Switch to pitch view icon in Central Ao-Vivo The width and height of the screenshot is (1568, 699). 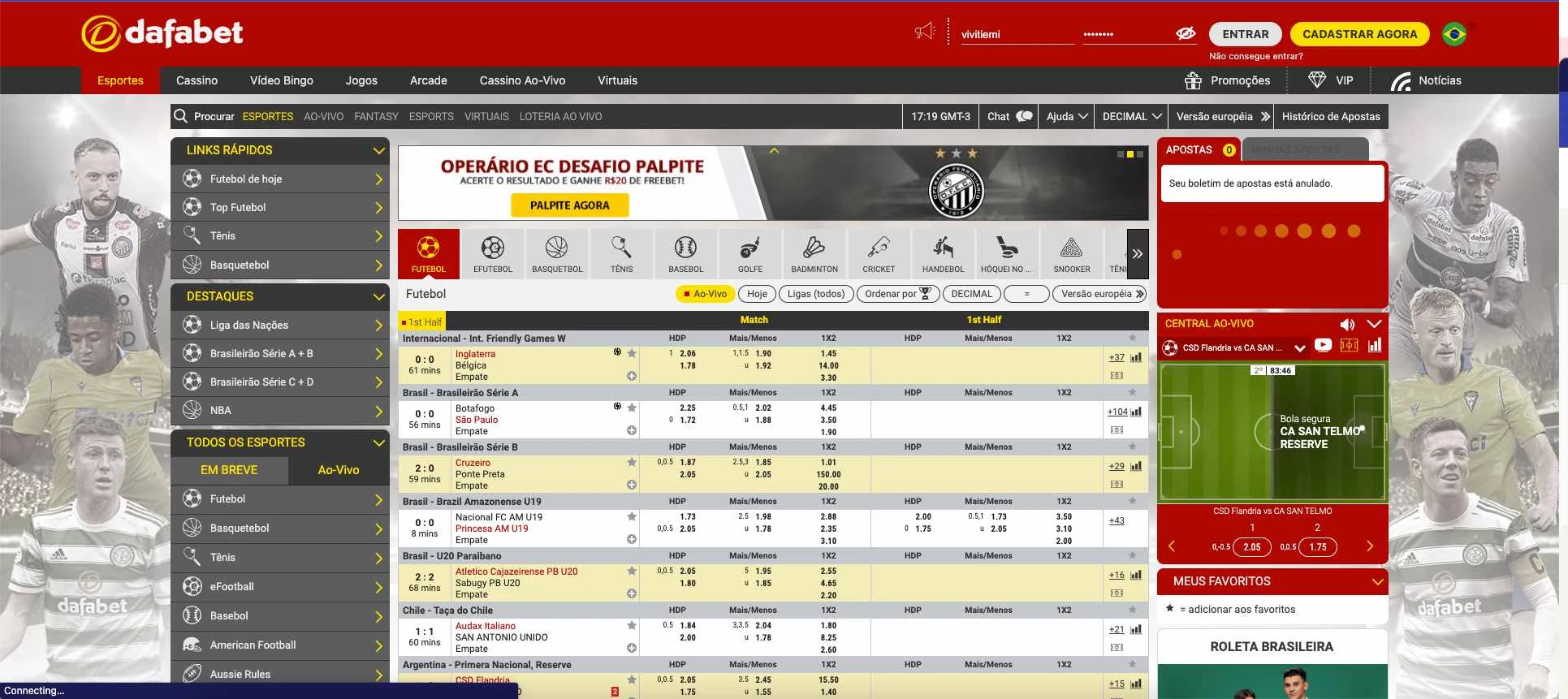[1349, 345]
